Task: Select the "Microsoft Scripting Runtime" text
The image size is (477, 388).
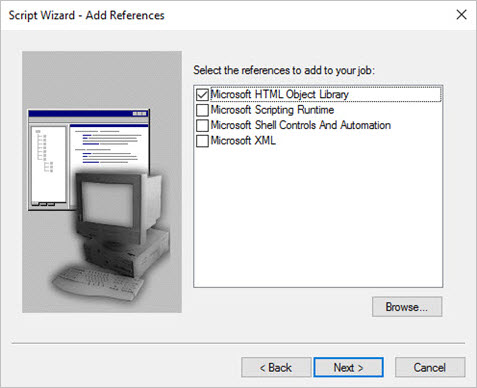Action: pyautogui.click(x=272, y=110)
